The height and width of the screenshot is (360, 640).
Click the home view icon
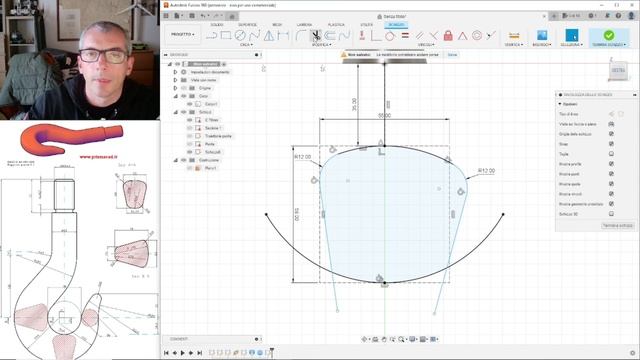coord(232,16)
